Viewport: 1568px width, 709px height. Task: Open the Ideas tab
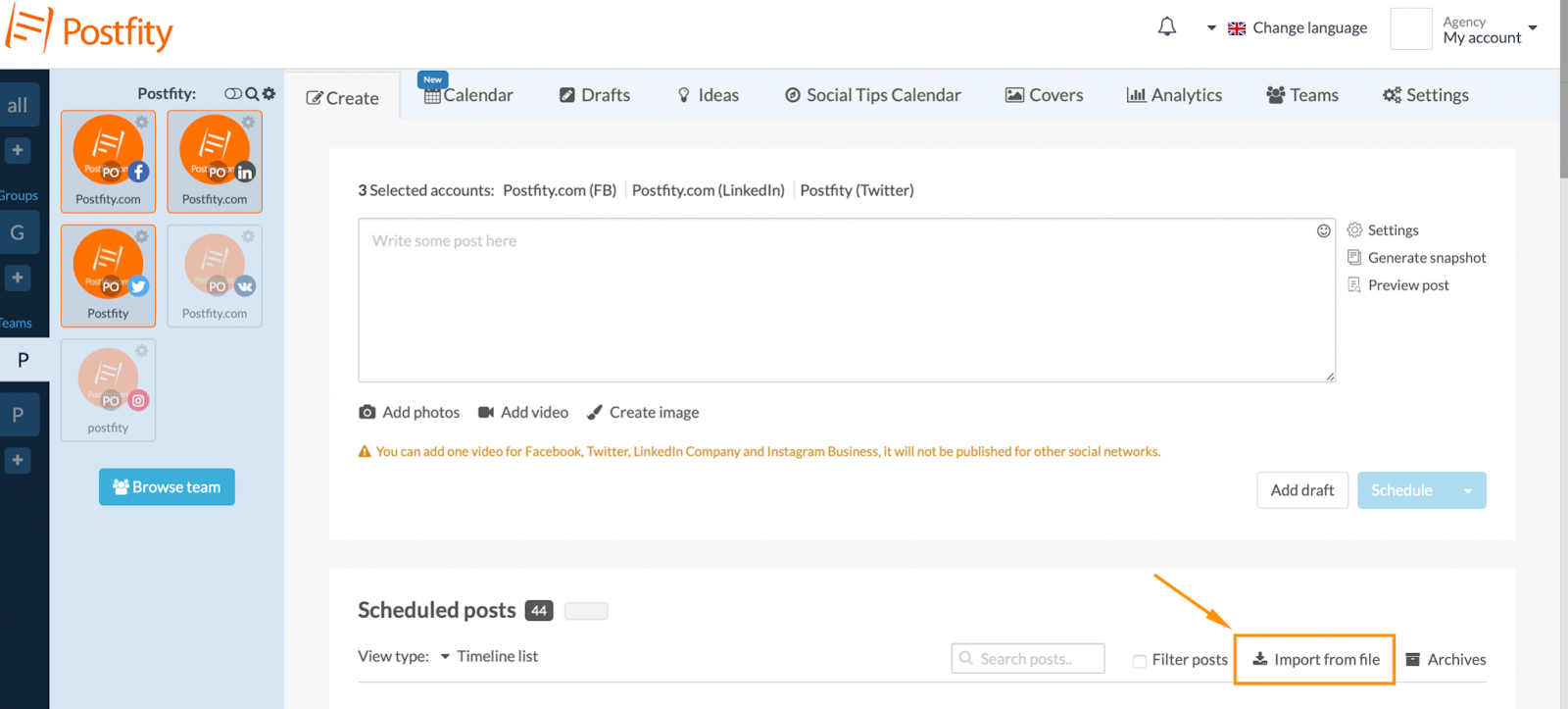(708, 95)
